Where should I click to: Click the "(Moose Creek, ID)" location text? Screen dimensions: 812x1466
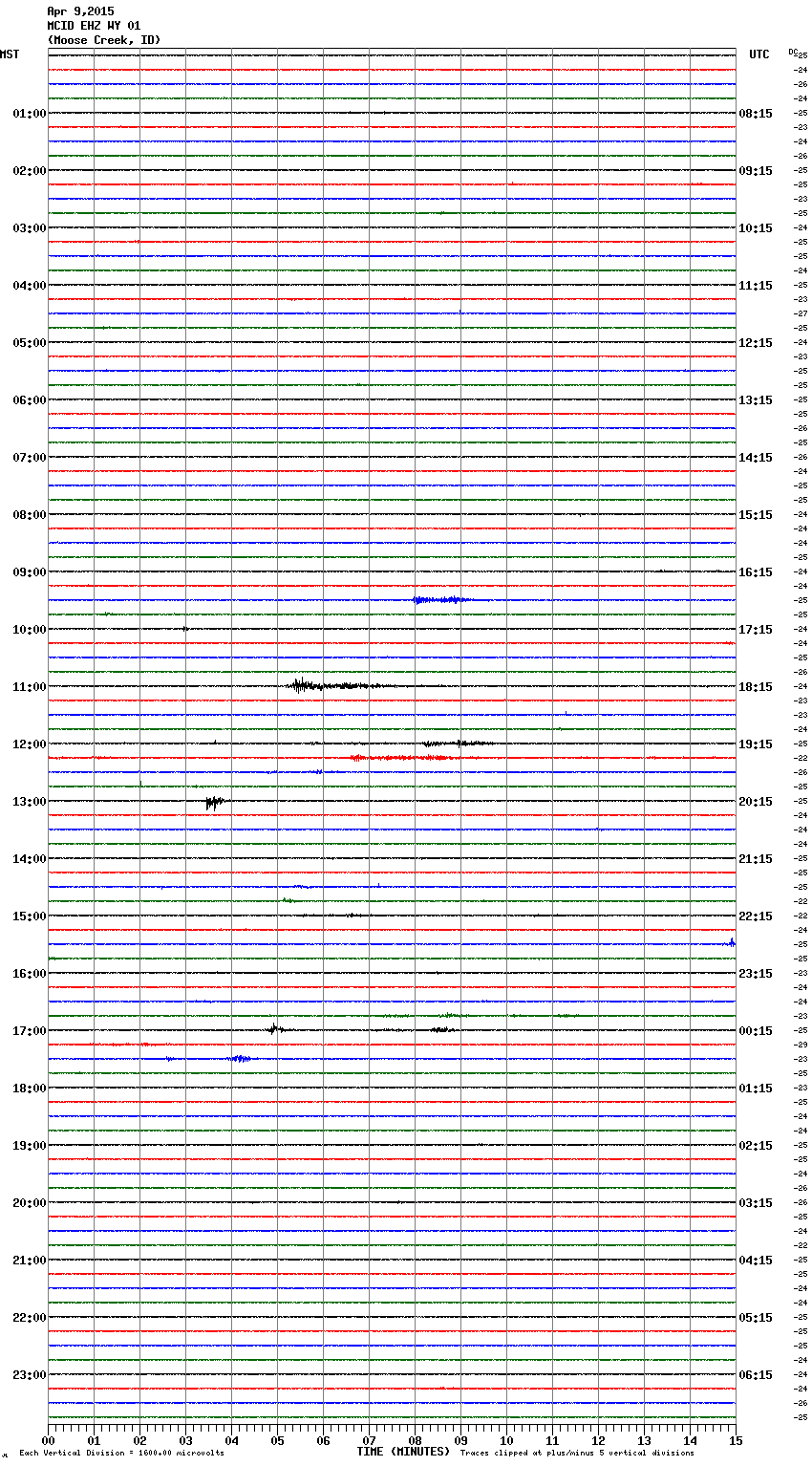click(x=104, y=40)
